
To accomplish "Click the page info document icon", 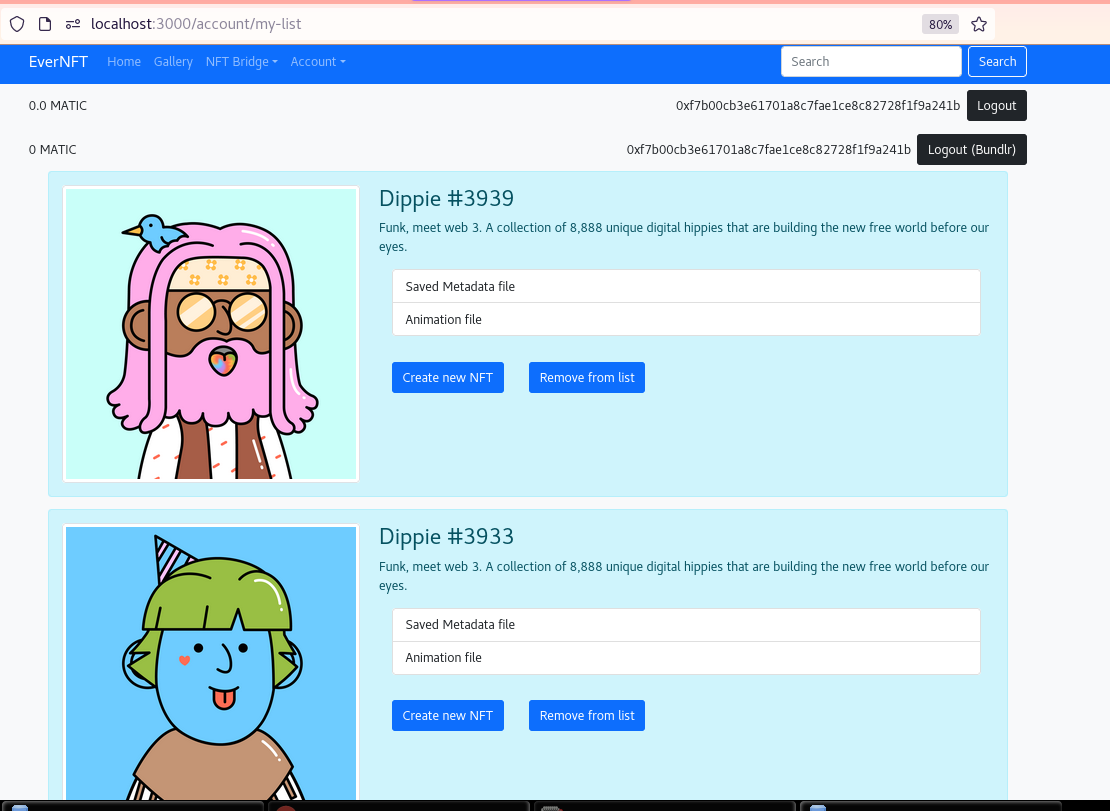I will 45,24.
